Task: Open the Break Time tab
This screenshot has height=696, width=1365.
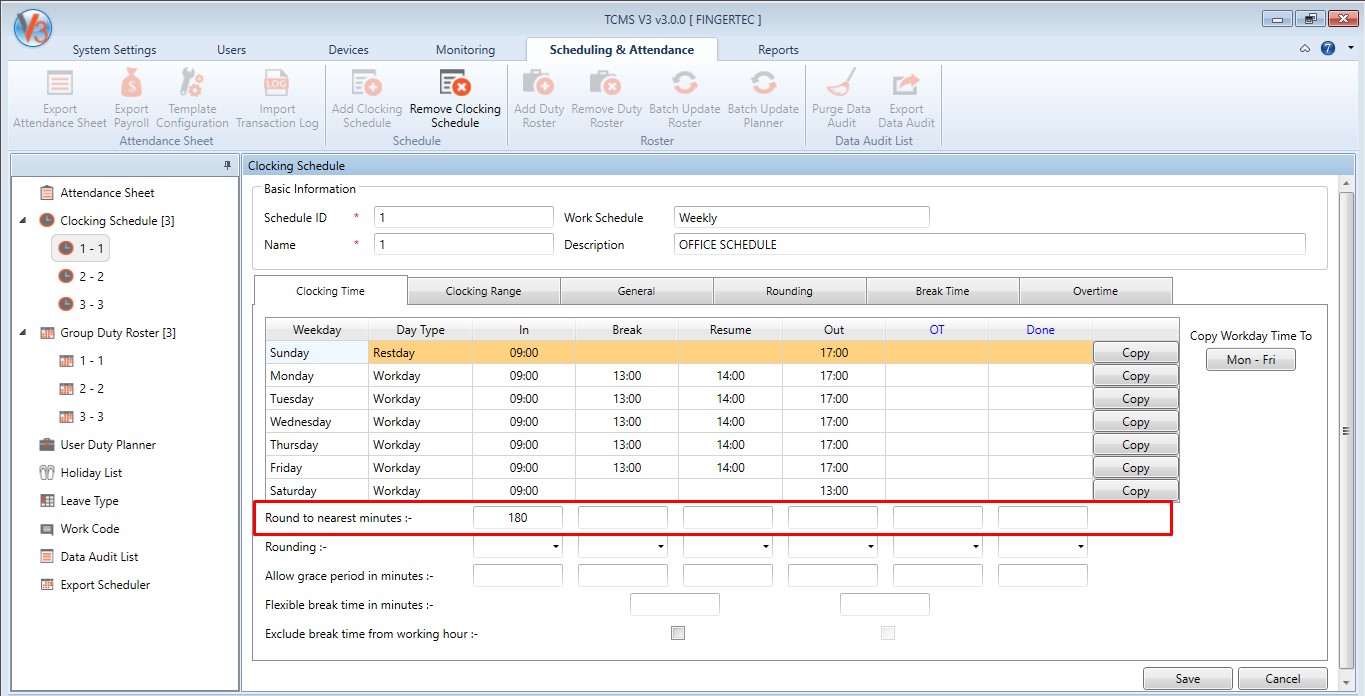Action: pos(942,291)
